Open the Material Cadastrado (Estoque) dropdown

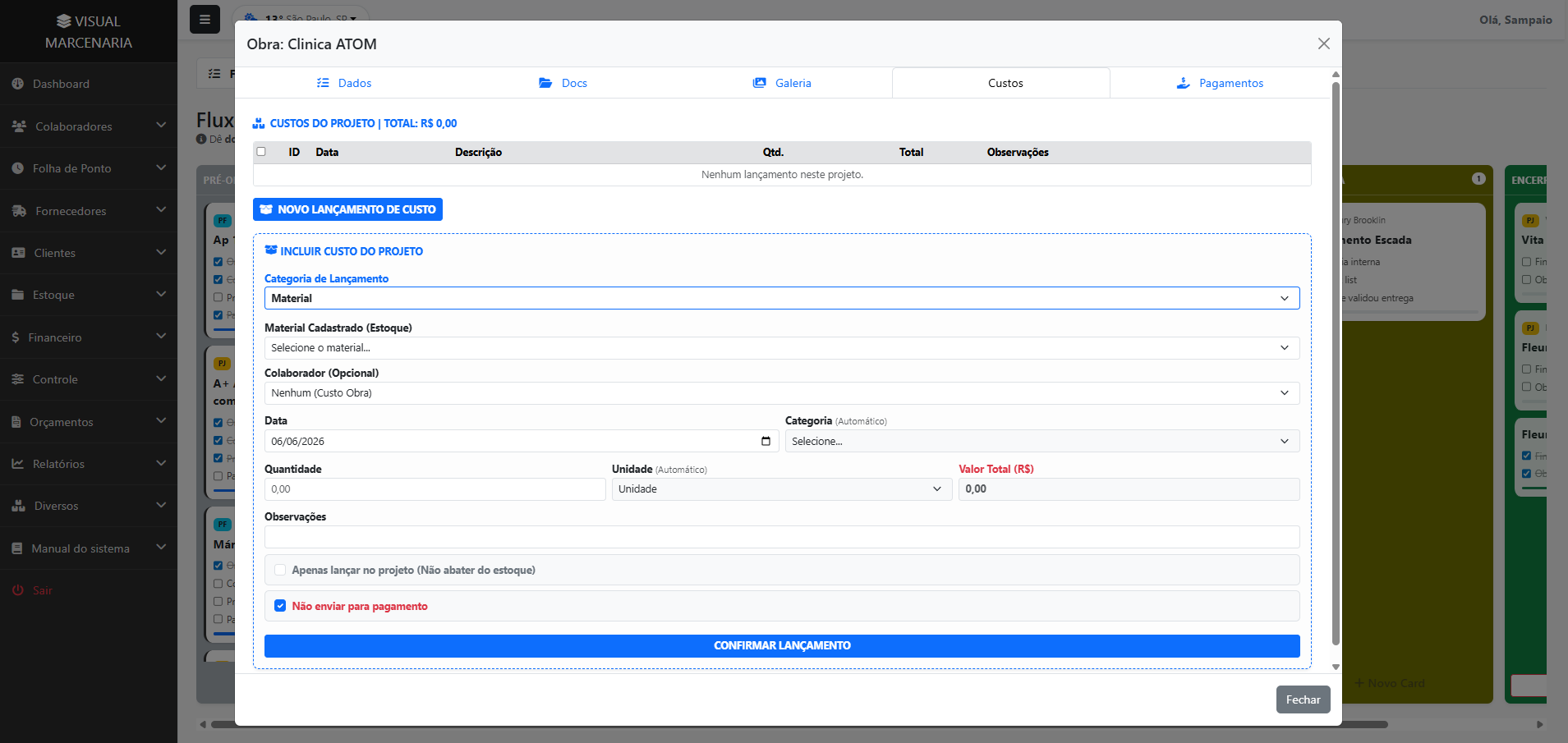coord(782,348)
